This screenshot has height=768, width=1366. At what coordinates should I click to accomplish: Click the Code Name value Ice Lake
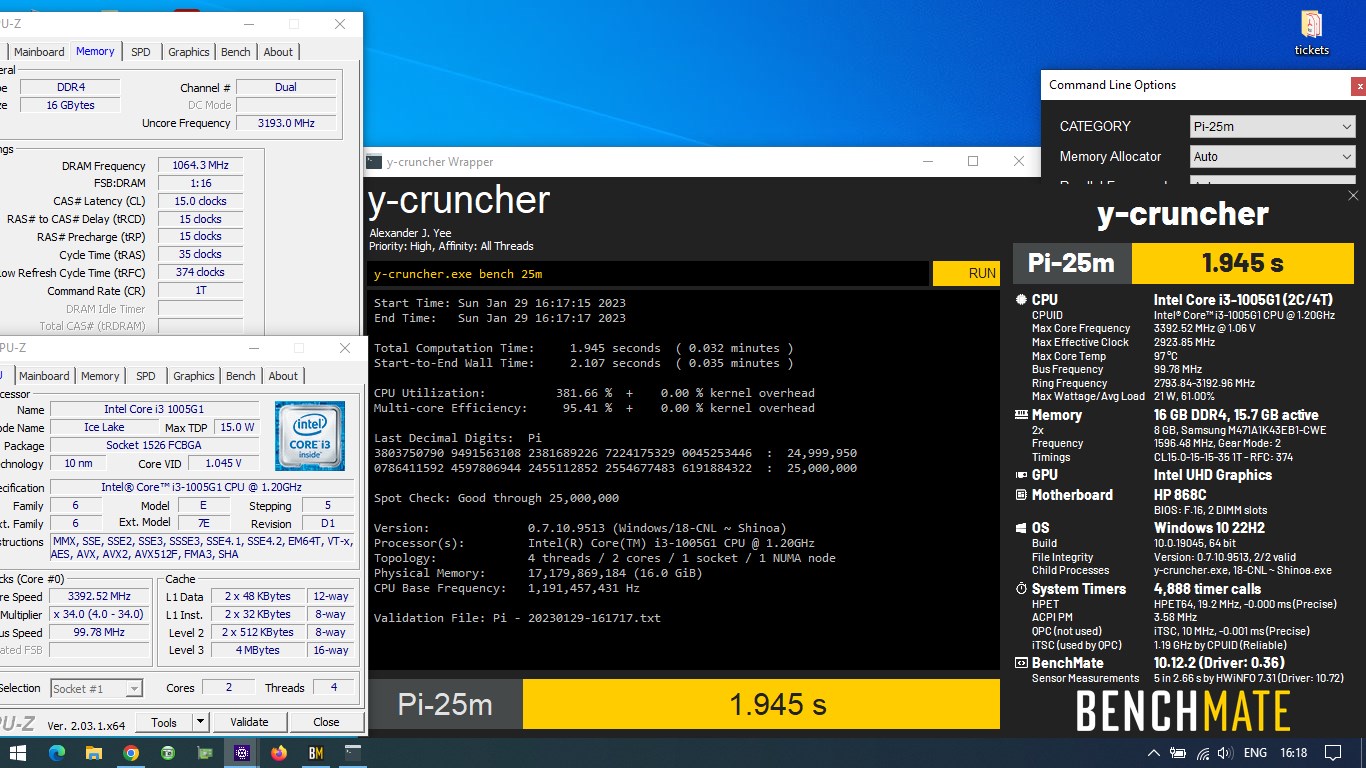point(104,428)
